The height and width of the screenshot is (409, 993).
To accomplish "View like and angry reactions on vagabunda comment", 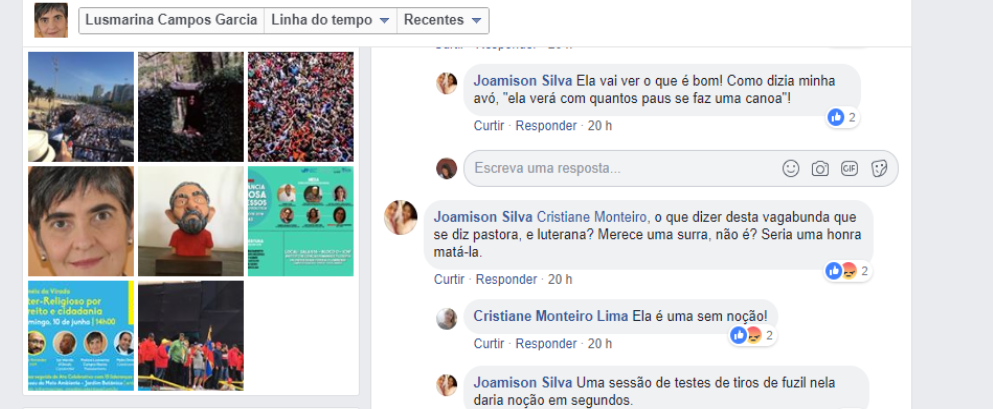I will 847,272.
